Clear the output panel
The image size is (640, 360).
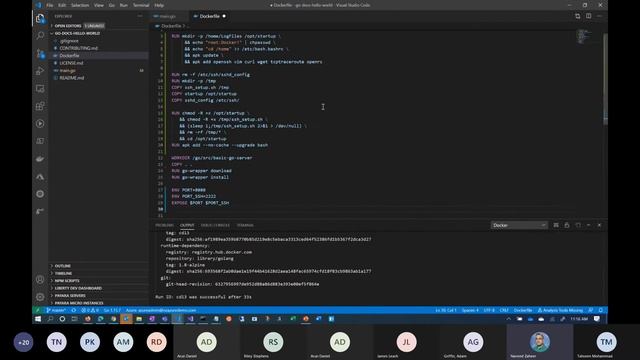pos(556,225)
